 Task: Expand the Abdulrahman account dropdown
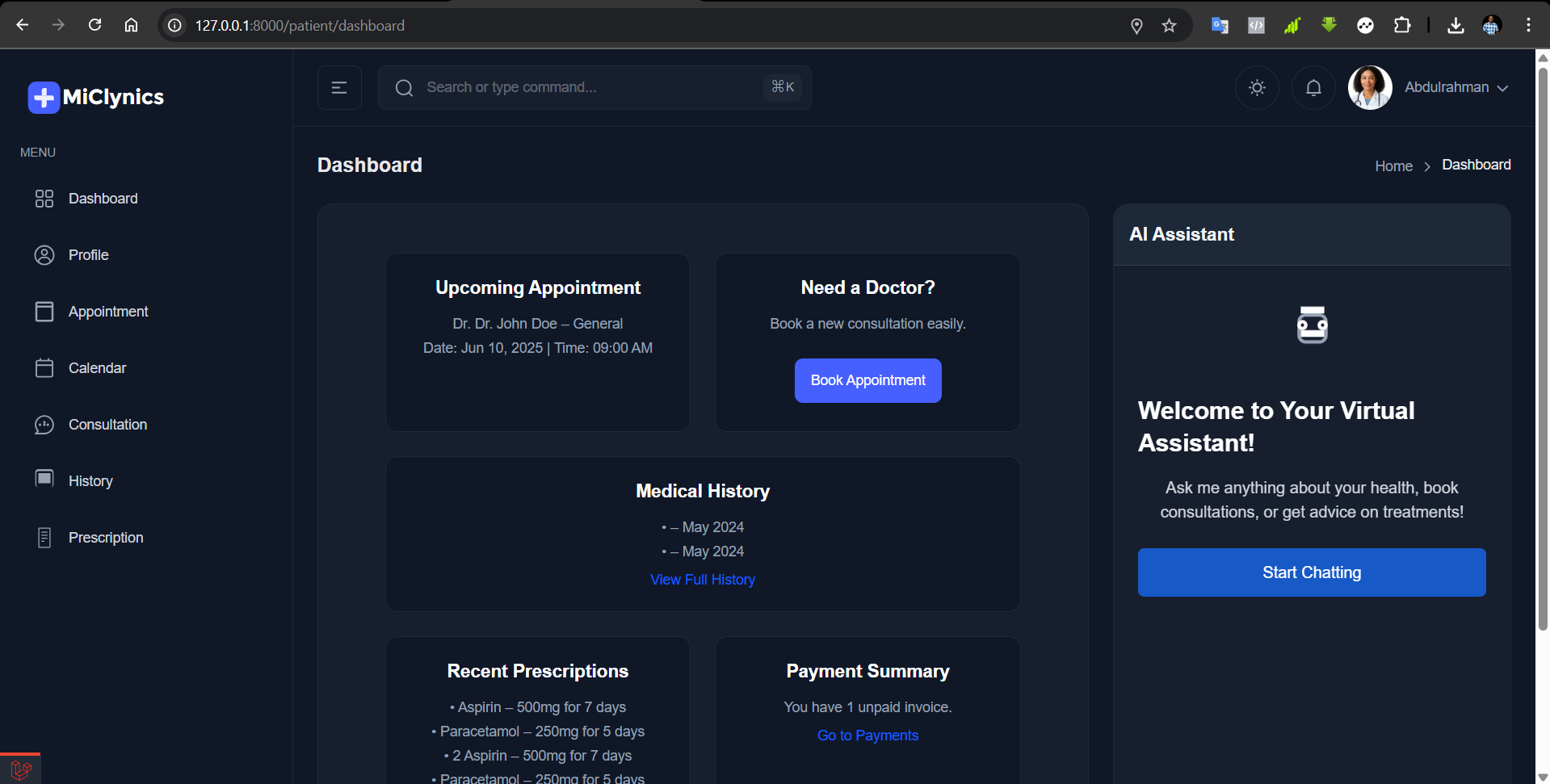pyautogui.click(x=1455, y=87)
